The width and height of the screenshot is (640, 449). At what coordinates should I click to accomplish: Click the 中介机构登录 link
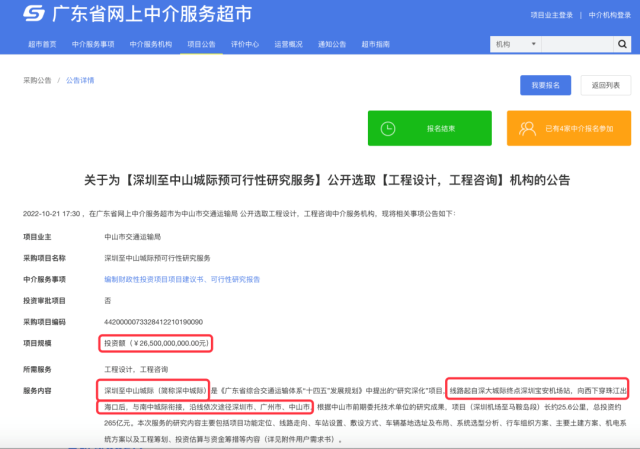[x=610, y=15]
